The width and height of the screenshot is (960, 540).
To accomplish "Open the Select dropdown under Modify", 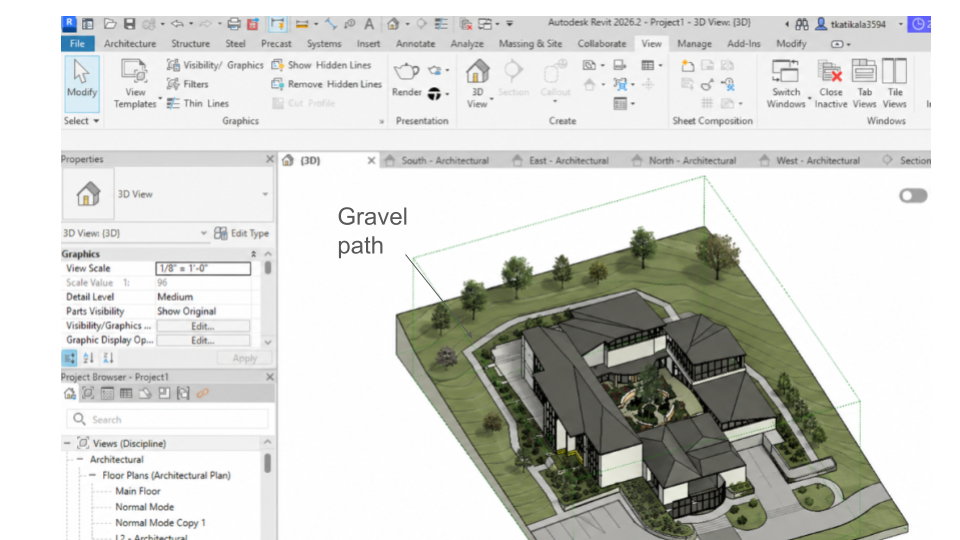I will [x=81, y=121].
